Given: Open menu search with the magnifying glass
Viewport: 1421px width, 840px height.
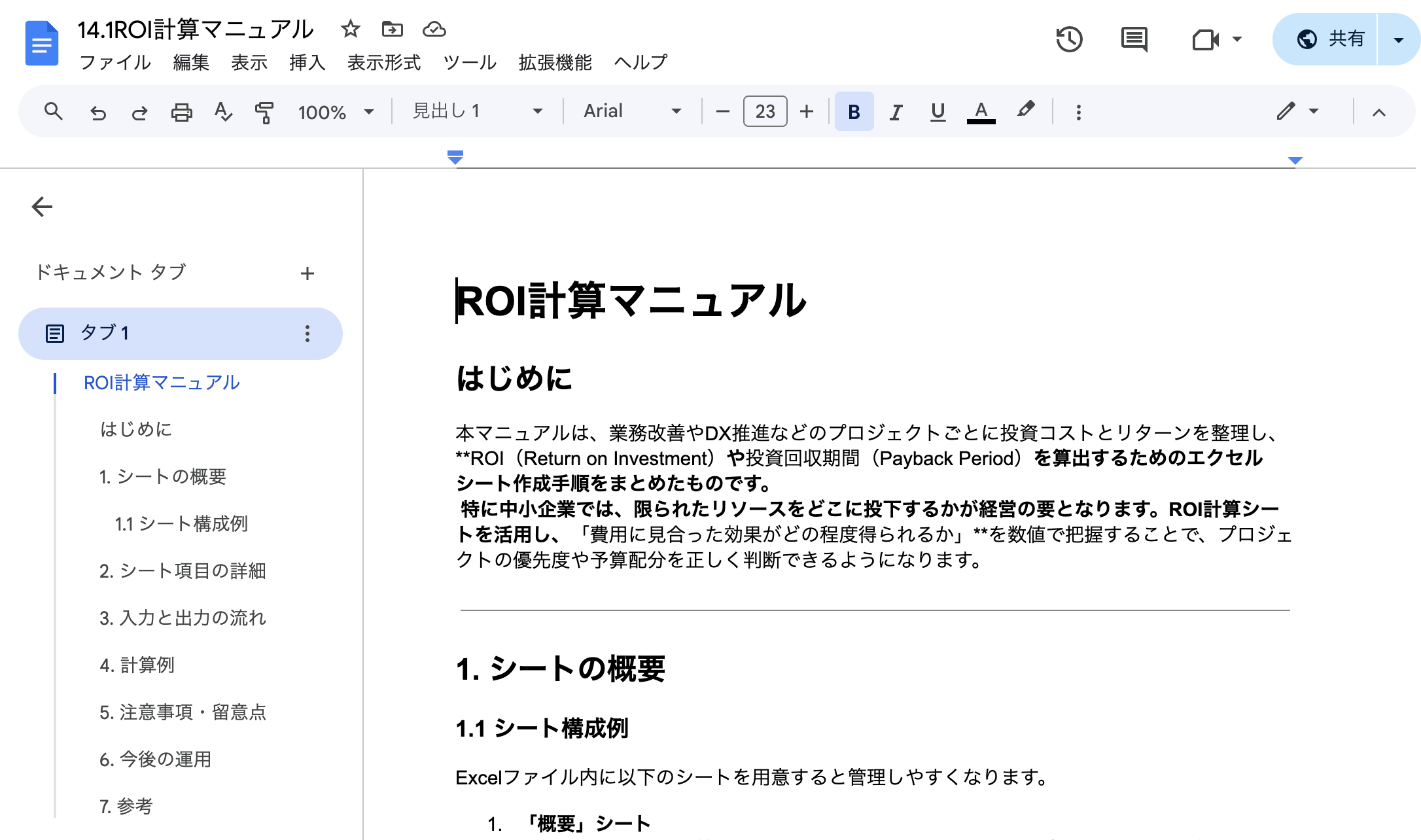Looking at the screenshot, I should click(x=54, y=111).
